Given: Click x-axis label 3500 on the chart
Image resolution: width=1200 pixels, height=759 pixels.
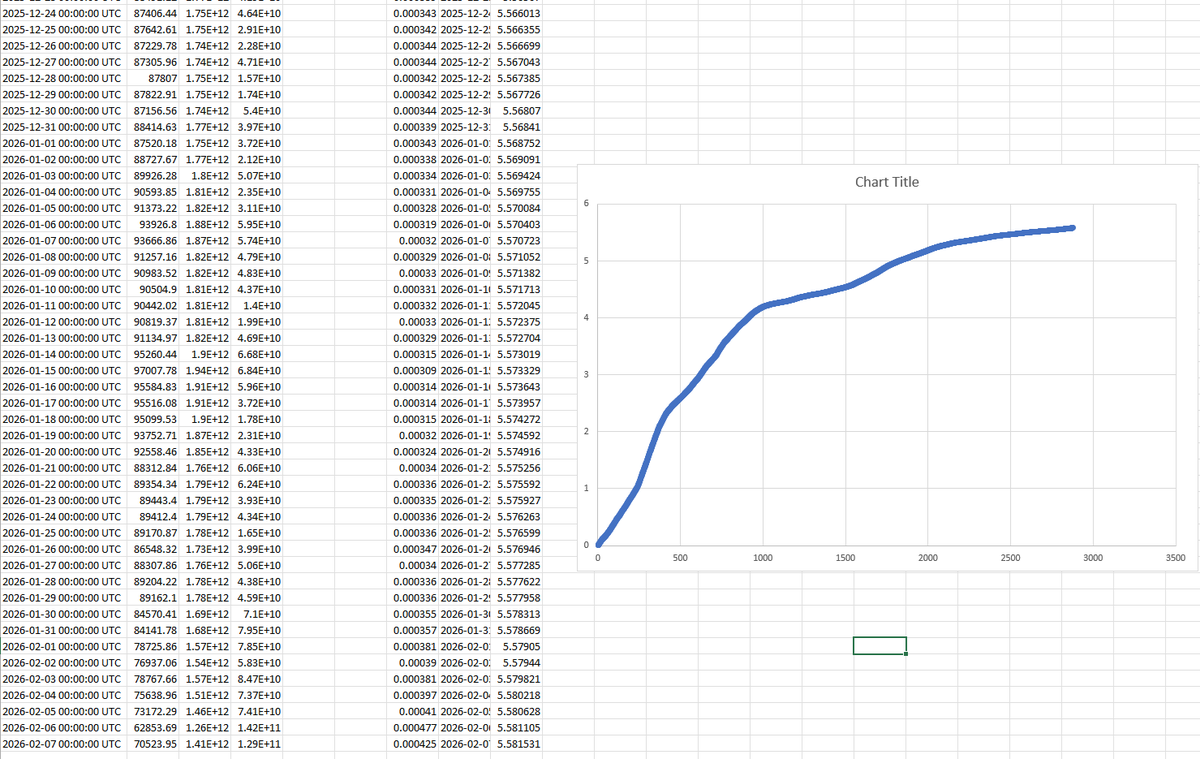Looking at the screenshot, I should (1175, 557).
